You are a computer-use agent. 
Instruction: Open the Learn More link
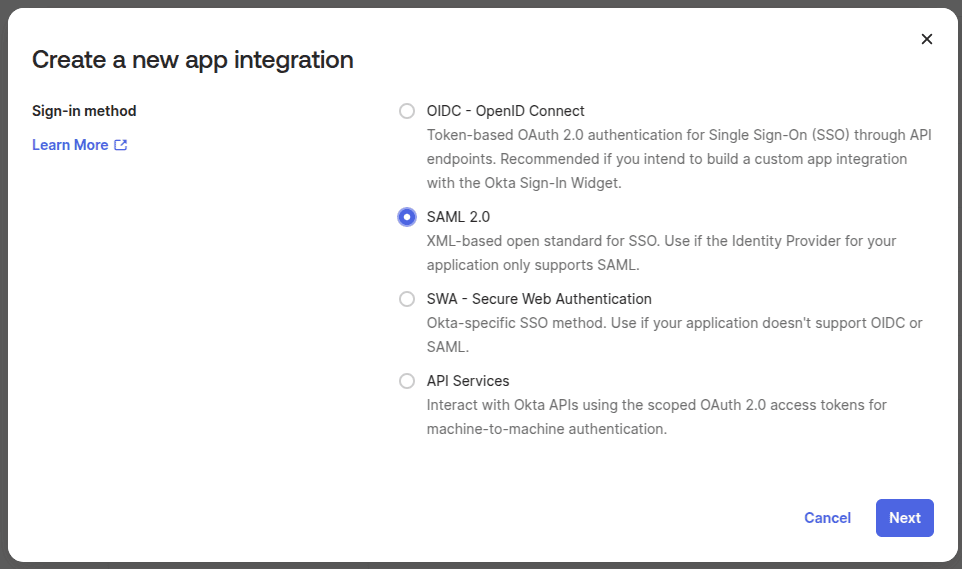pos(70,145)
